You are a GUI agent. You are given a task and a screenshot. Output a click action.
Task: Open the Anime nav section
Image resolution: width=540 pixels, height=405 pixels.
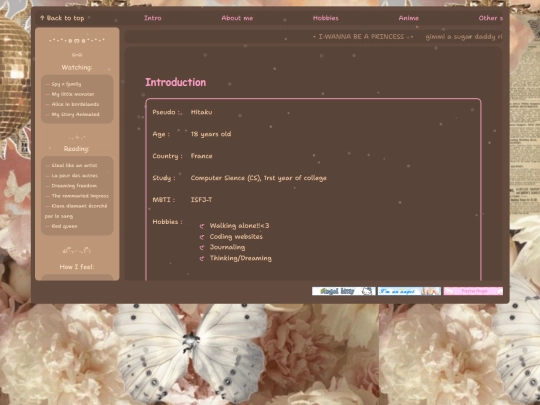click(x=408, y=18)
